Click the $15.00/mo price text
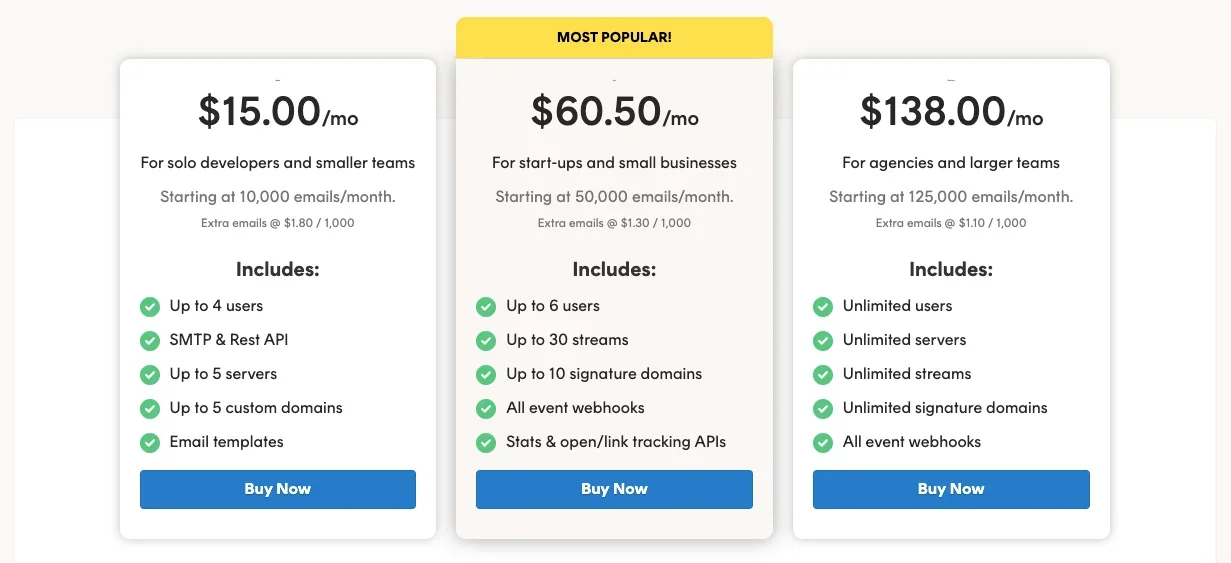Image resolution: width=1231 pixels, height=563 pixels. pyautogui.click(x=277, y=111)
